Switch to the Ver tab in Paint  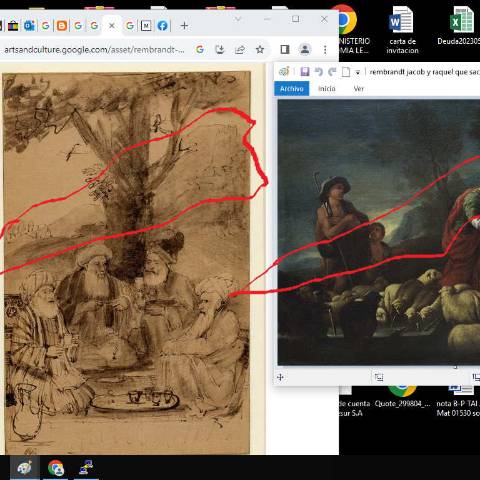coord(359,89)
